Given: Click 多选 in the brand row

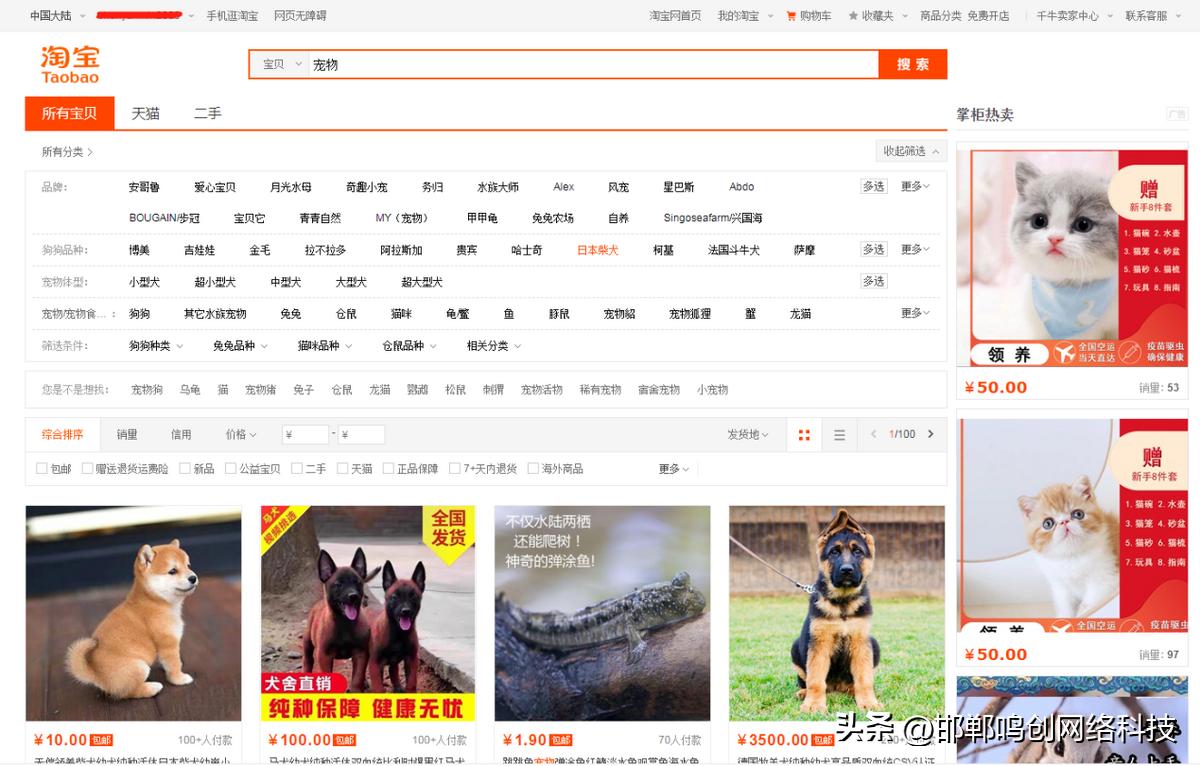Looking at the screenshot, I should pyautogui.click(x=873, y=186).
